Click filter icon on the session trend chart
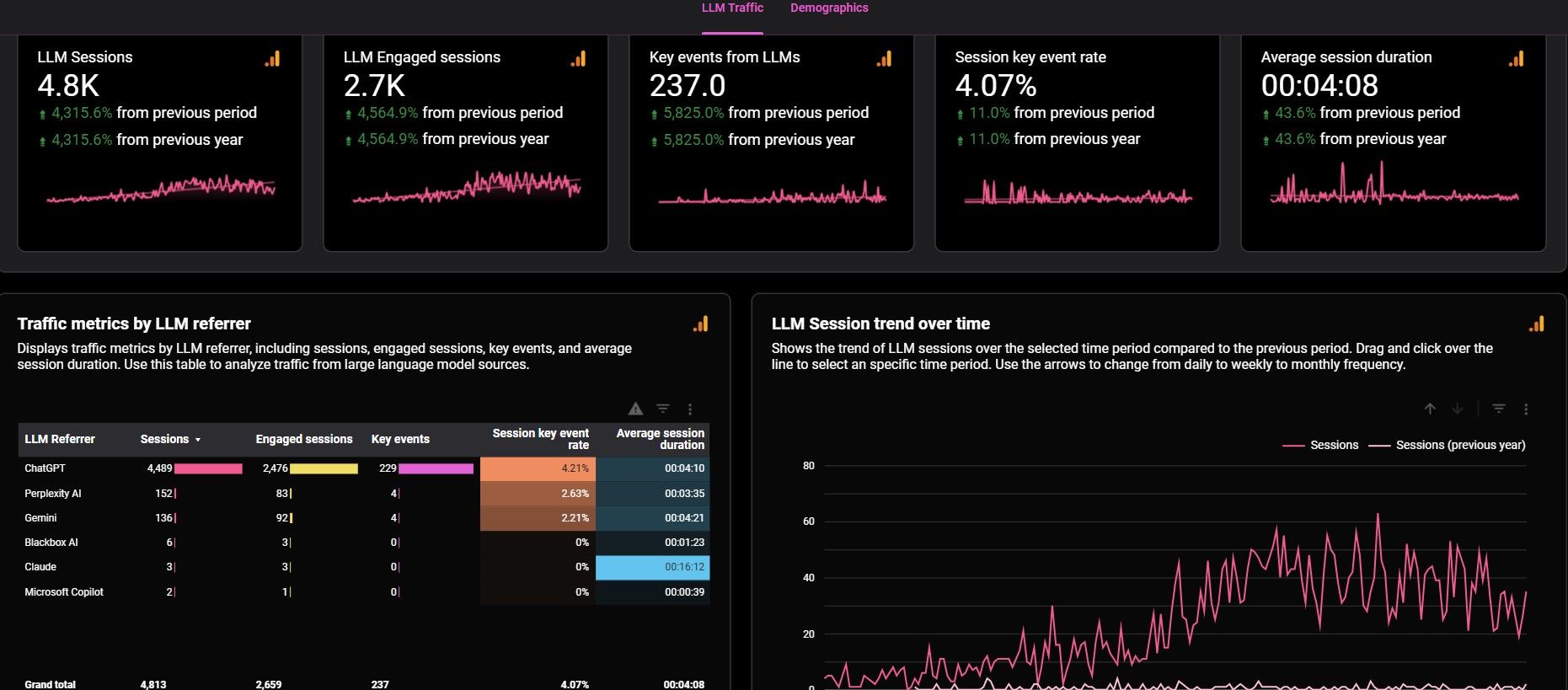The width and height of the screenshot is (1568, 690). tap(1499, 409)
